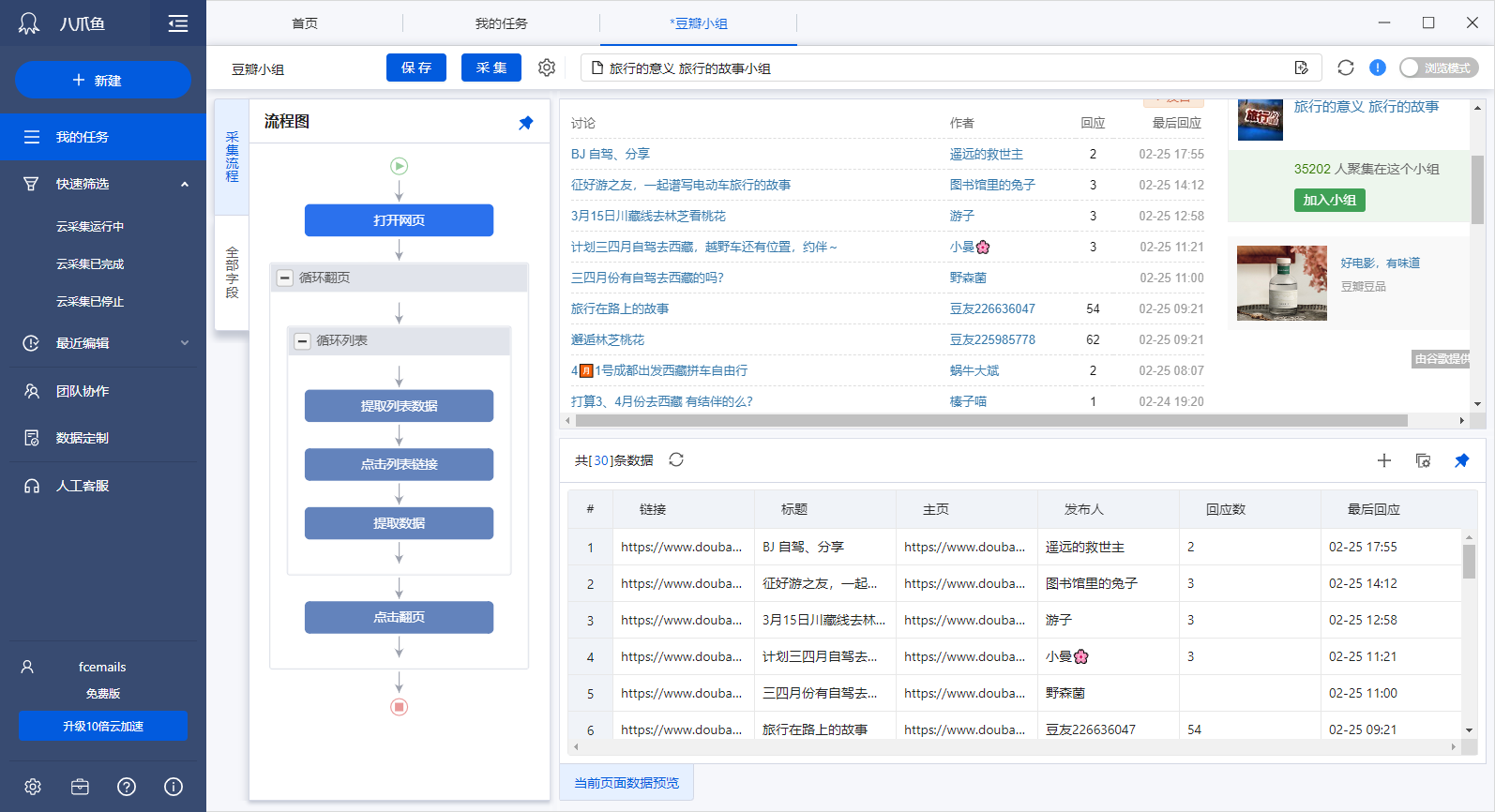Open task settings gear beside 采集 button

(x=547, y=68)
